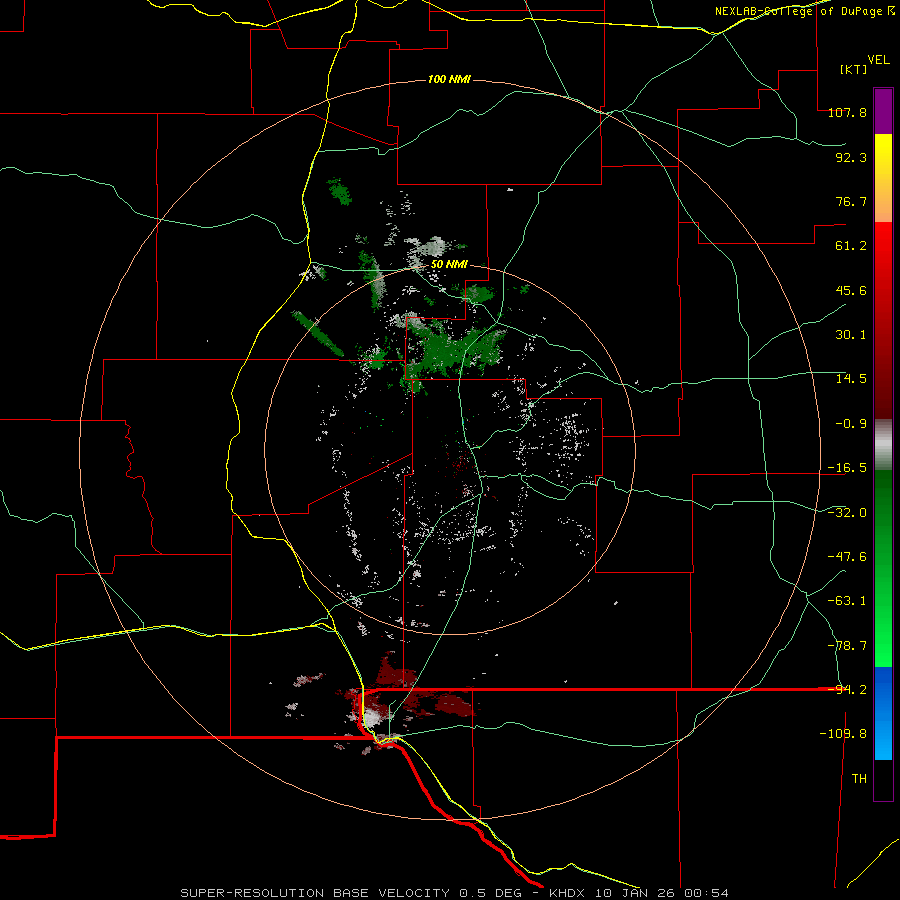Click the 92.3 legend value
The width and height of the screenshot is (900, 900).
[851, 157]
